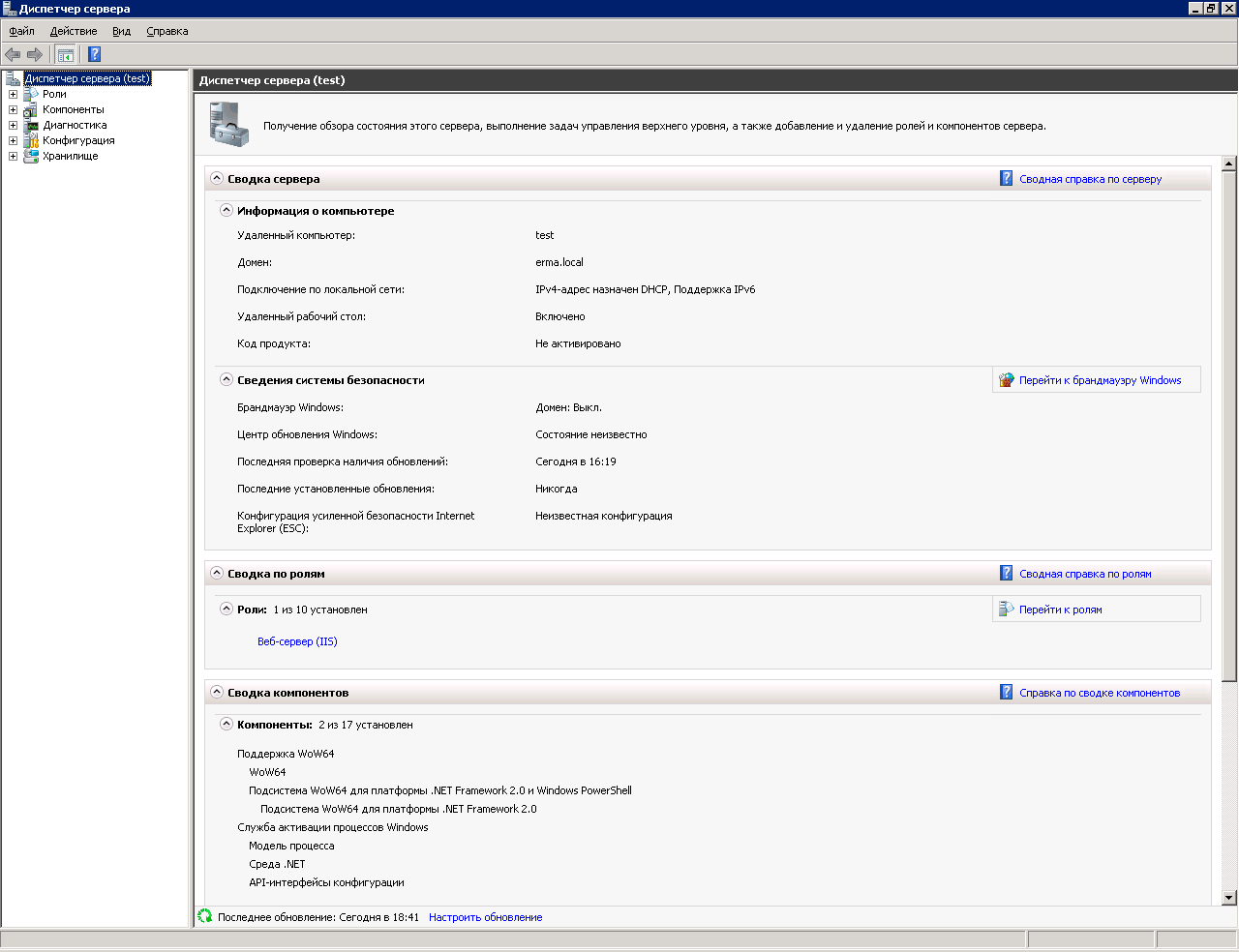Expand the Компоненты tree node

[x=13, y=109]
